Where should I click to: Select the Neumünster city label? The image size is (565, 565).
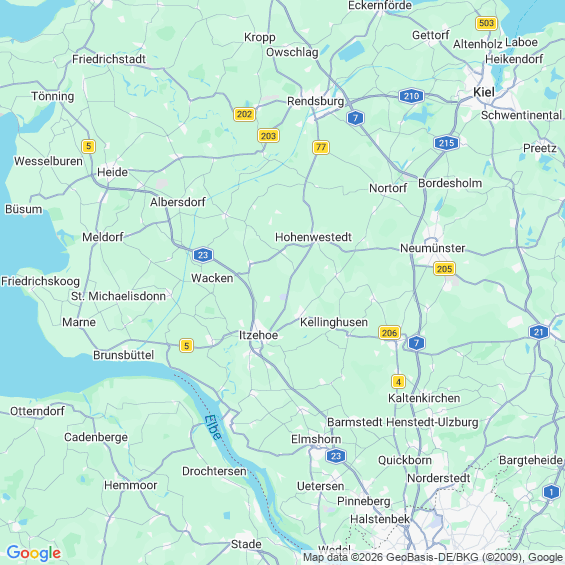point(432,248)
